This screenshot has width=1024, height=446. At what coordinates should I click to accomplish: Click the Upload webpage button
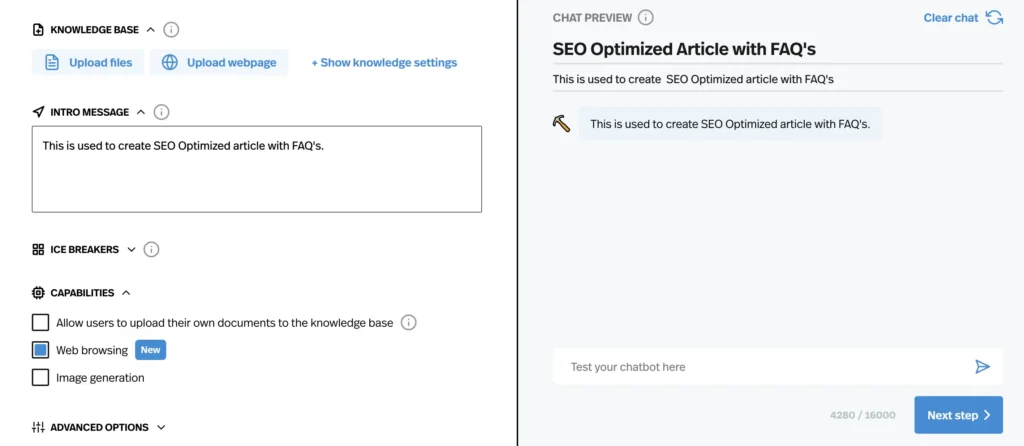[x=219, y=63]
